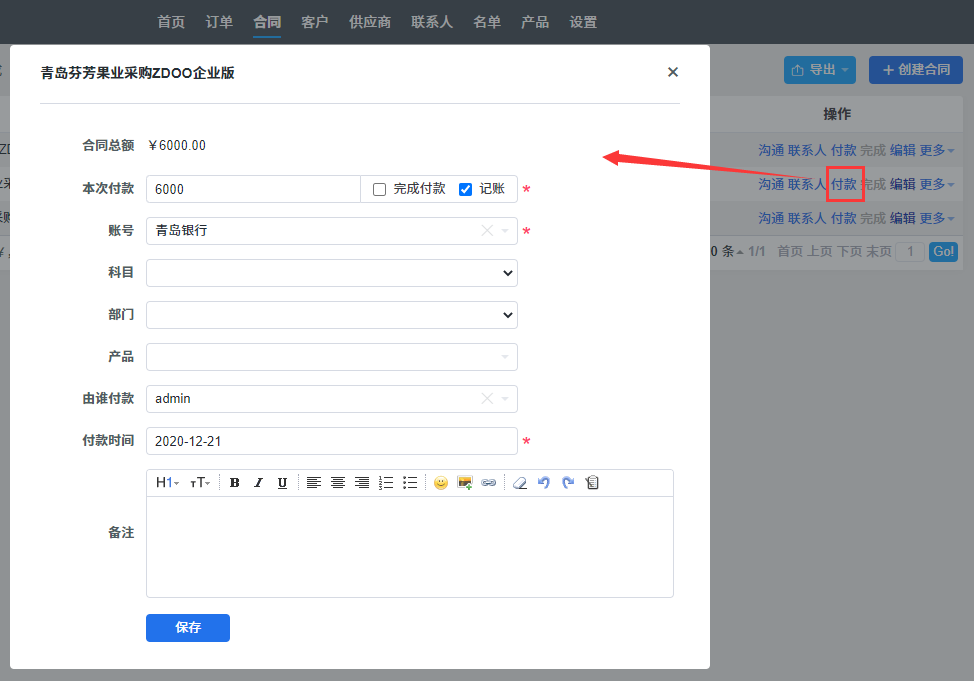Open the 产品 product dropdown

click(332, 357)
